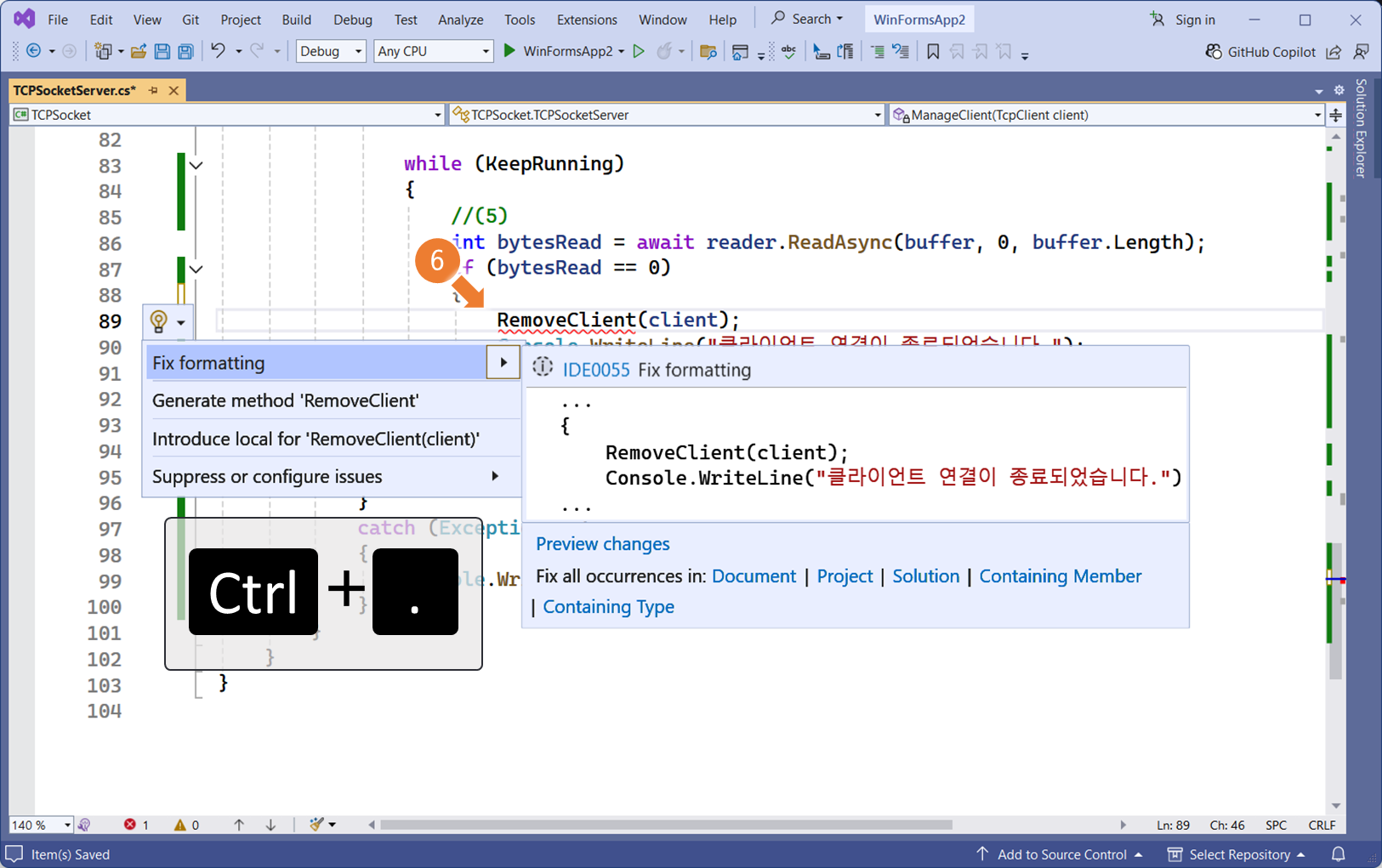Open the dropdown arrow next to the lightbulb
1382x868 pixels.
pos(181,322)
